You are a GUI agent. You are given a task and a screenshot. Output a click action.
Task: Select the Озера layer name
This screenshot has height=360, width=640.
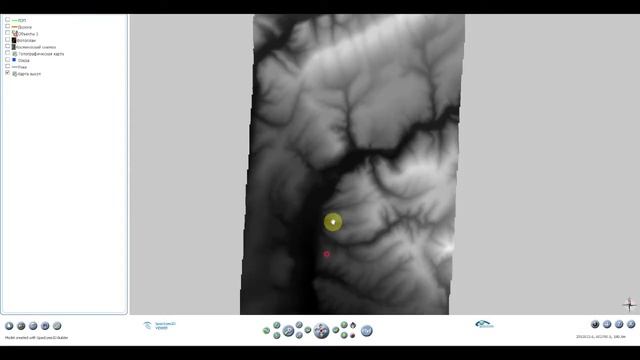click(24, 60)
